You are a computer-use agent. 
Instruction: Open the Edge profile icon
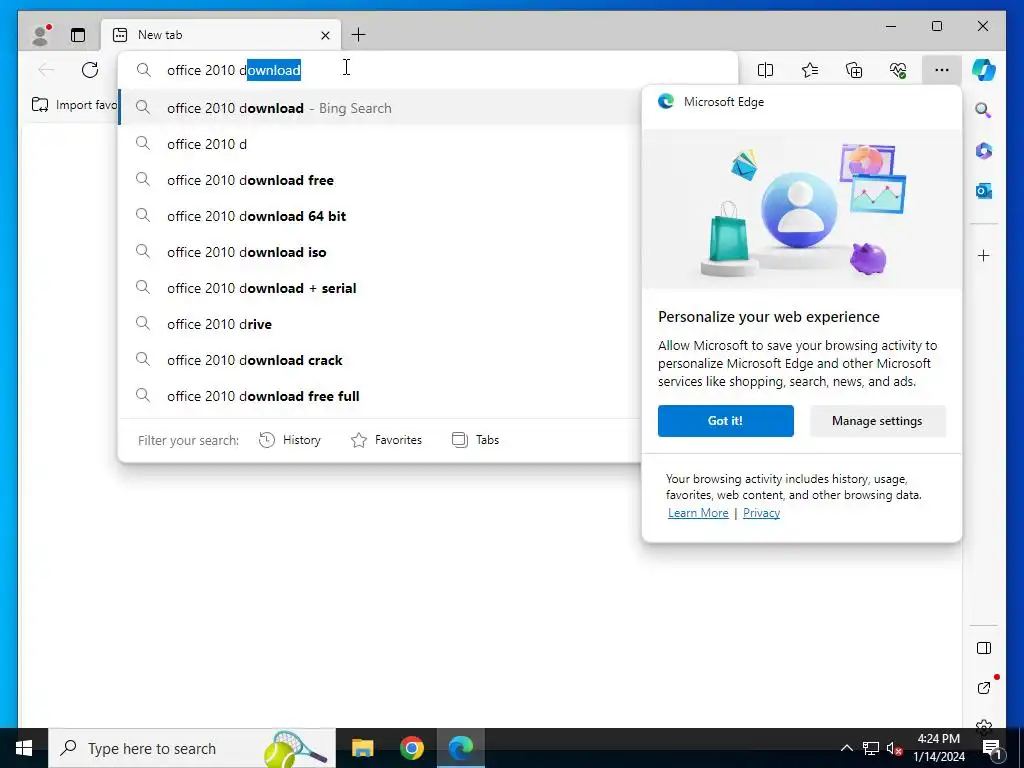(x=42, y=35)
